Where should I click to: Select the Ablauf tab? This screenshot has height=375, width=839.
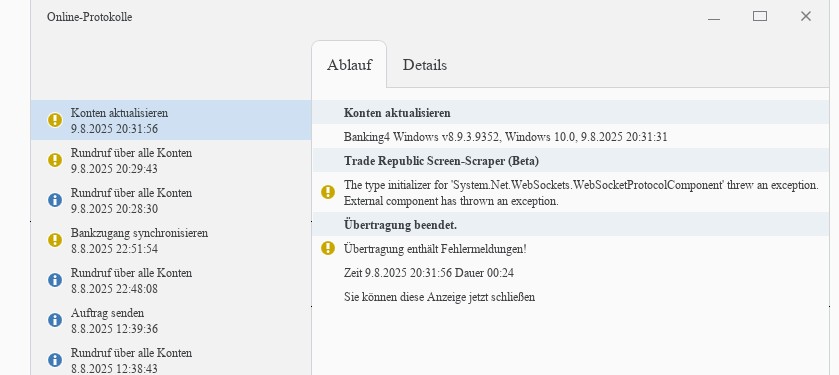pos(349,65)
